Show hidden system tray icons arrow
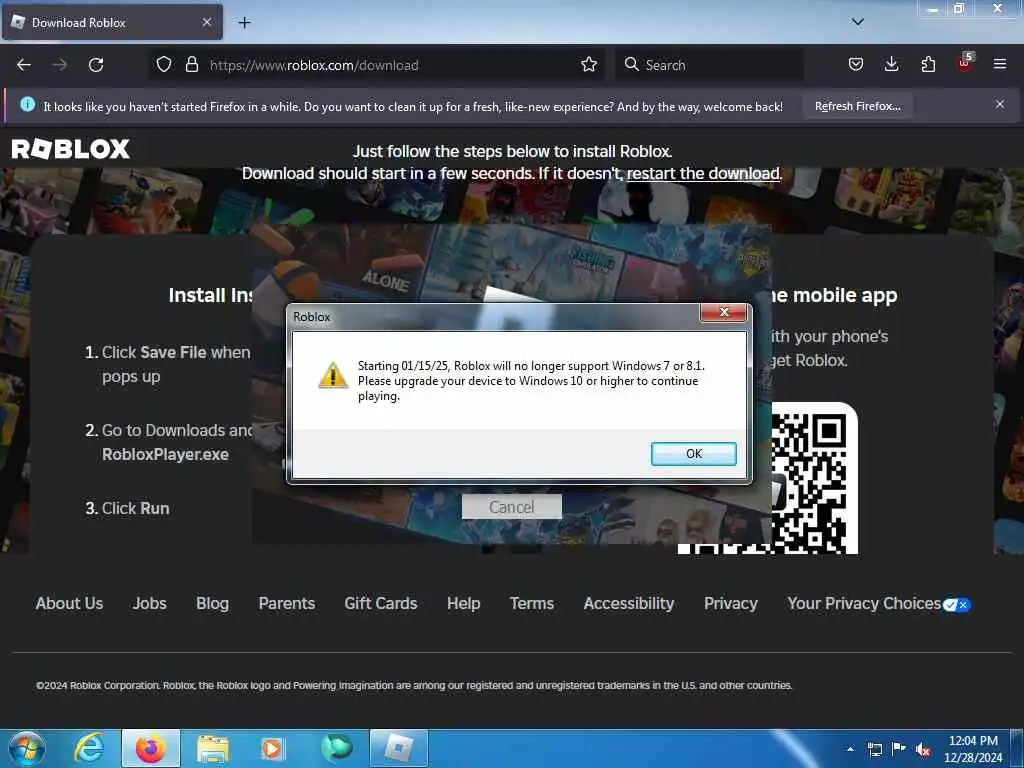Image resolution: width=1024 pixels, height=768 pixels. point(850,748)
